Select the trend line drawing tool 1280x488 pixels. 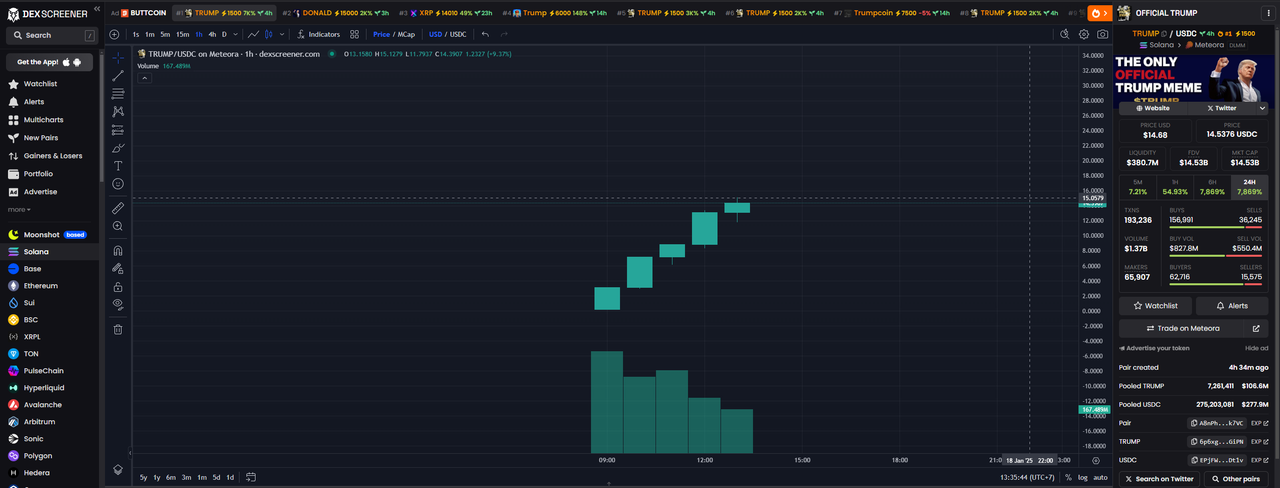118,76
